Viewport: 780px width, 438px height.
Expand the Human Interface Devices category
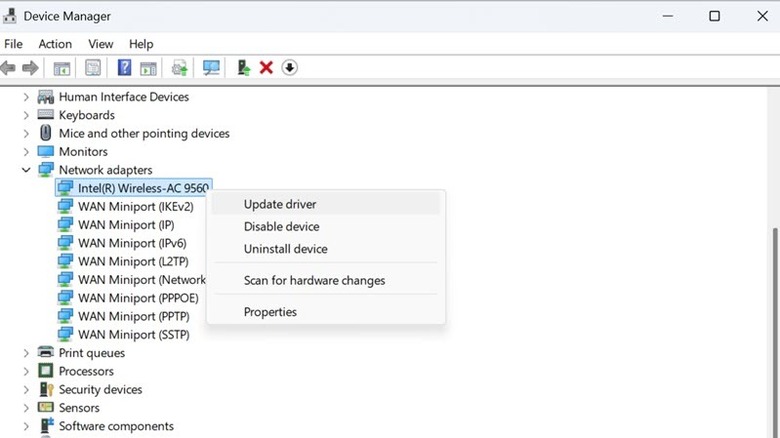[26, 97]
